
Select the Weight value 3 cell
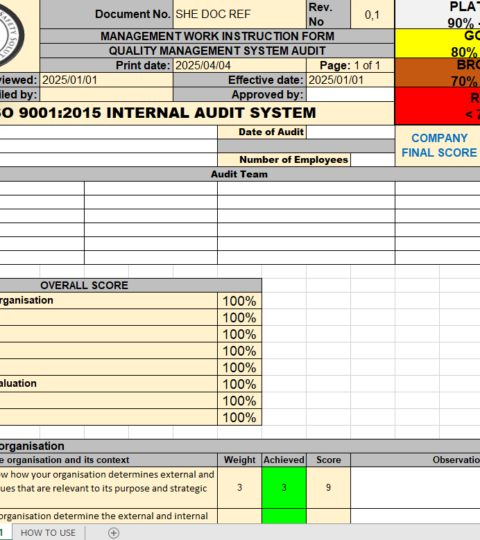[240, 488]
